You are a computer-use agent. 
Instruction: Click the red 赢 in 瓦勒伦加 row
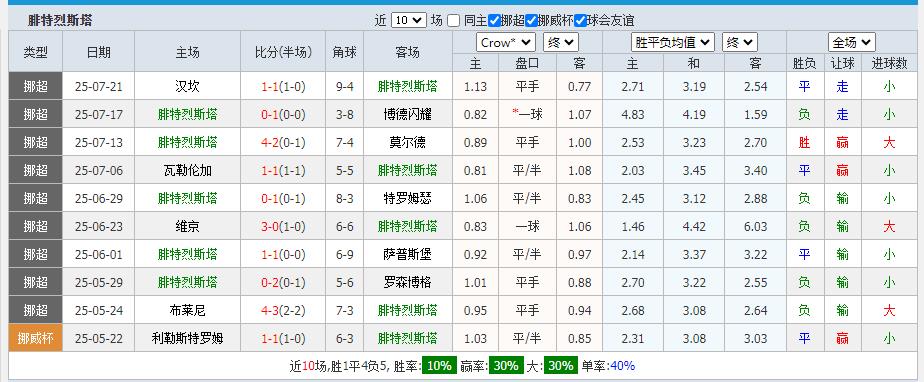pos(843,170)
